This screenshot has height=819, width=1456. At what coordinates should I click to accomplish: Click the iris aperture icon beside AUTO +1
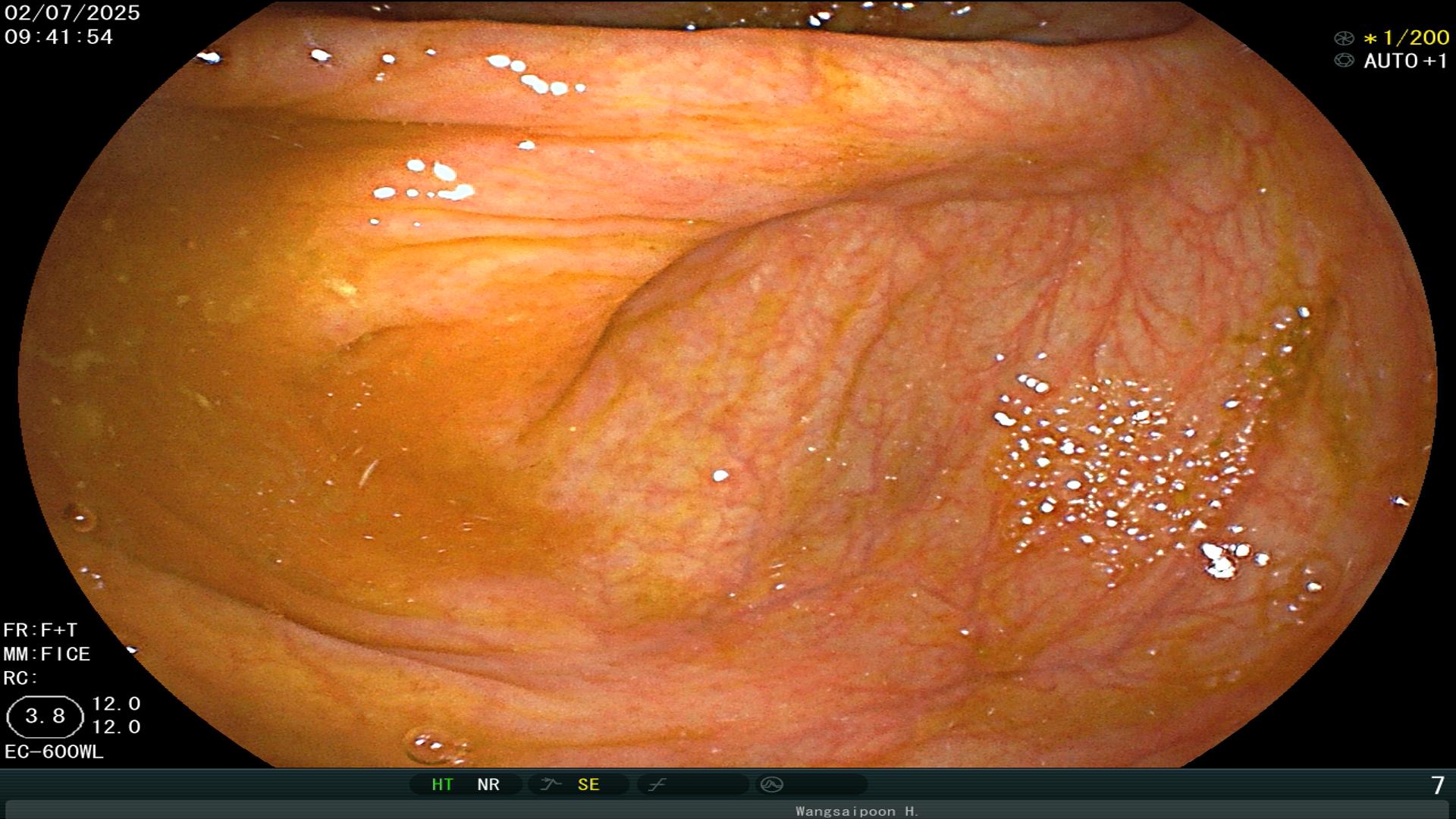[x=1344, y=61]
